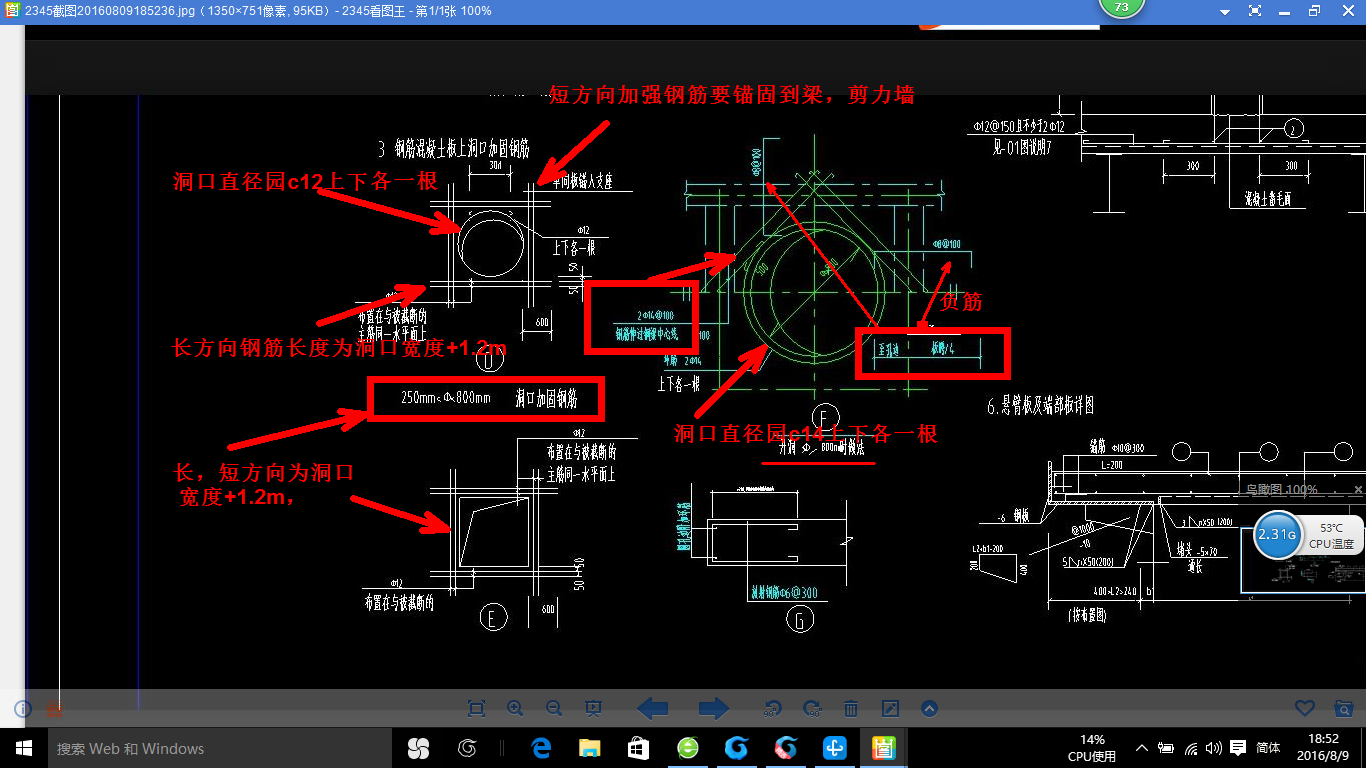Open the image editing tool icon
Screen dimensions: 1366x768
tap(890, 709)
